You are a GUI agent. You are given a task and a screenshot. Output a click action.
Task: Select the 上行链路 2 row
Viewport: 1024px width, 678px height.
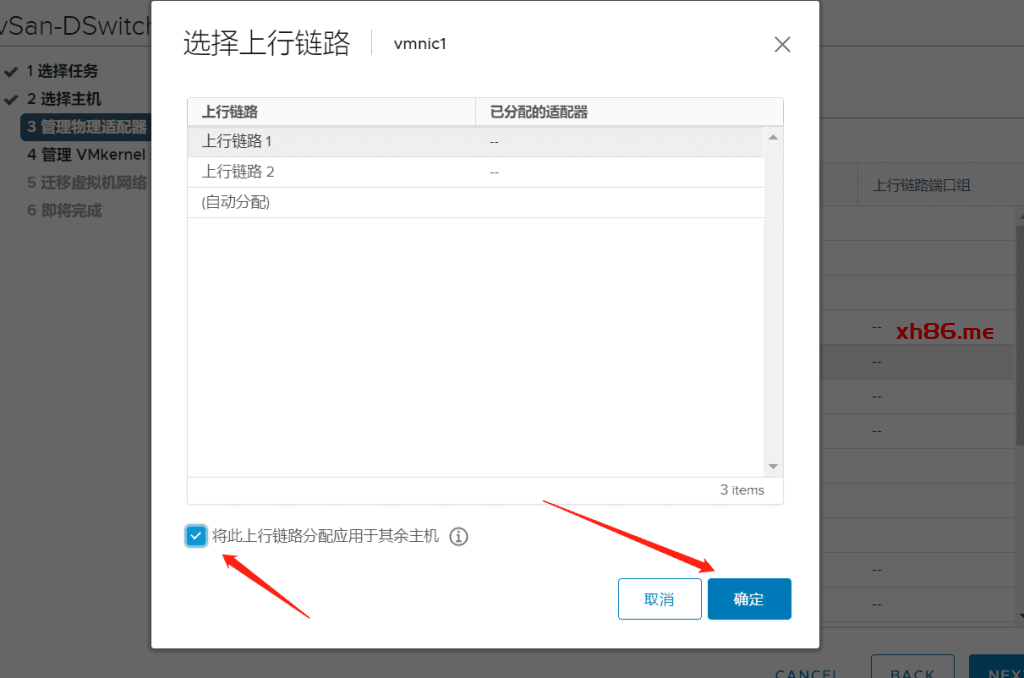click(475, 172)
